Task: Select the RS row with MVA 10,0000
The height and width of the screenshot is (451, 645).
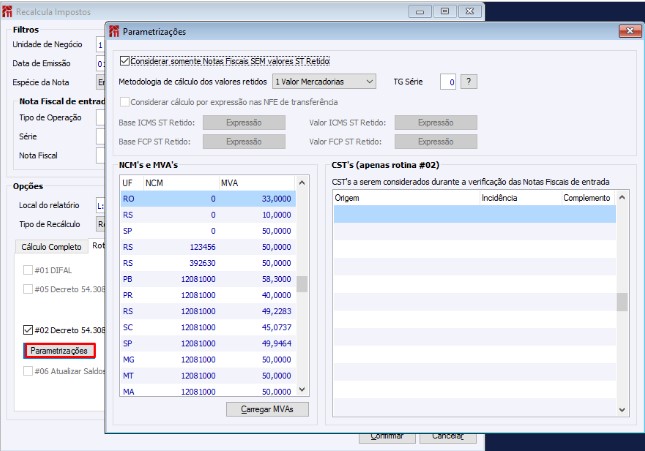Action: pyautogui.click(x=208, y=215)
